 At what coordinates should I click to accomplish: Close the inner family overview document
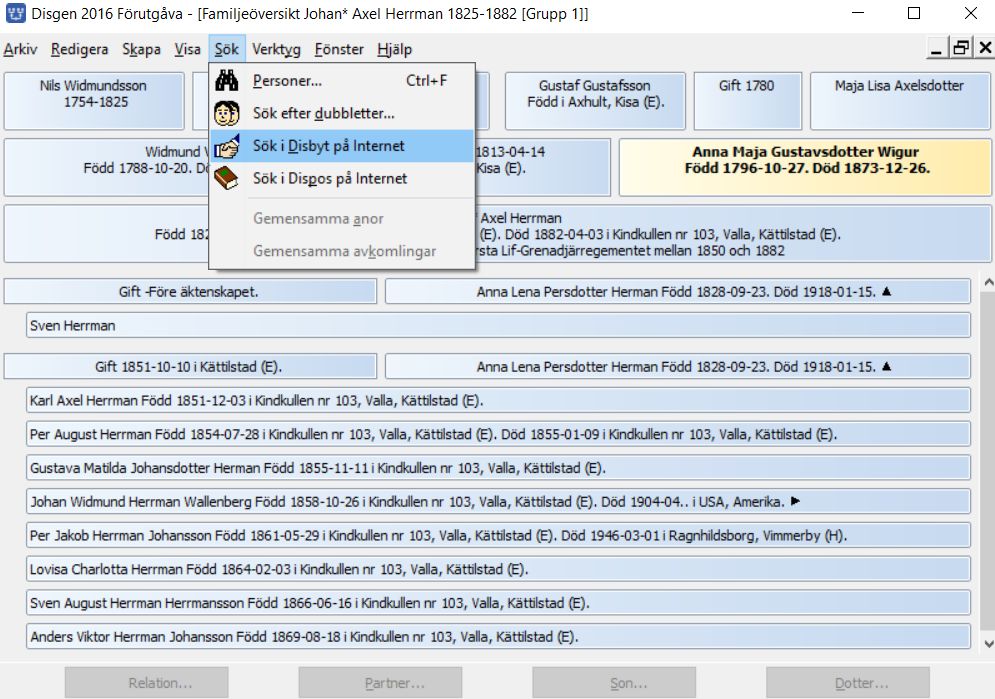985,48
